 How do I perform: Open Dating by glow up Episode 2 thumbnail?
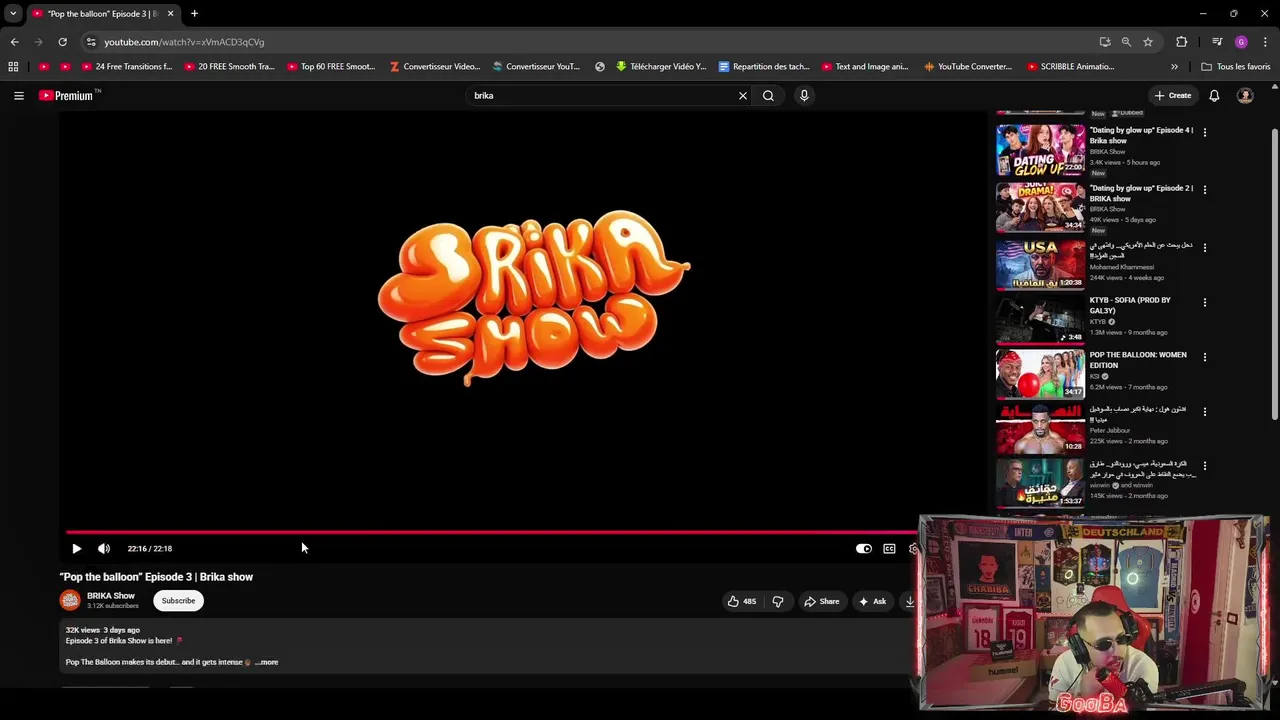click(x=1040, y=207)
